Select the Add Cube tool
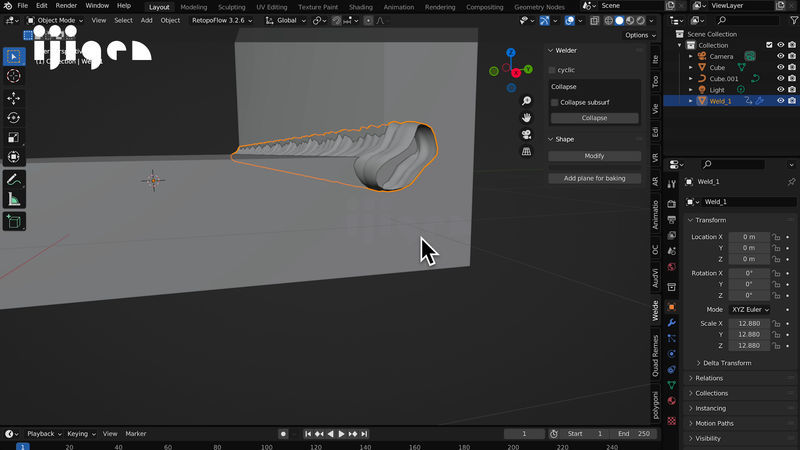This screenshot has height=450, width=800. [x=14, y=221]
